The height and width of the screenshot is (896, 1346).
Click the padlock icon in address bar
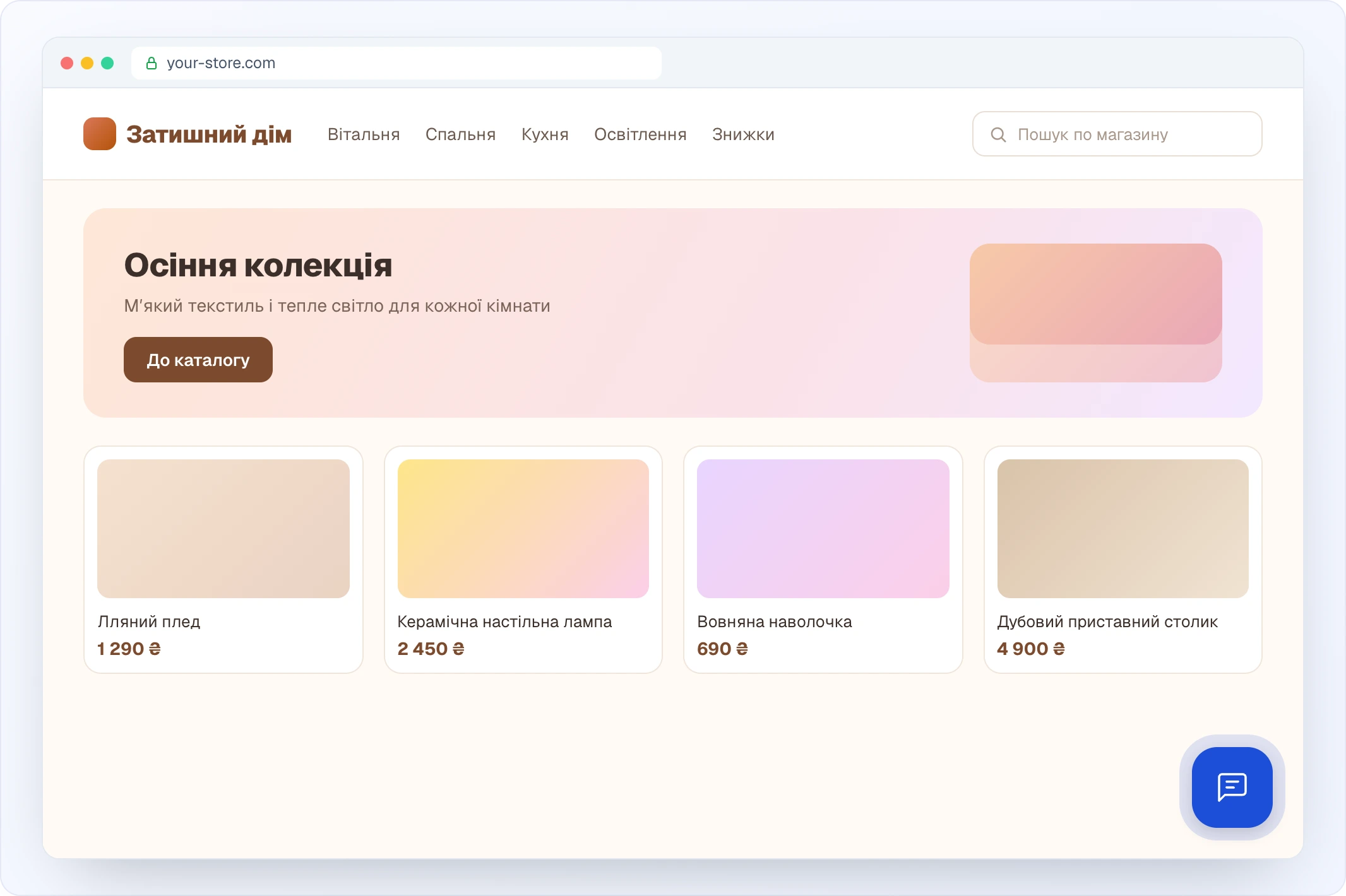click(152, 63)
